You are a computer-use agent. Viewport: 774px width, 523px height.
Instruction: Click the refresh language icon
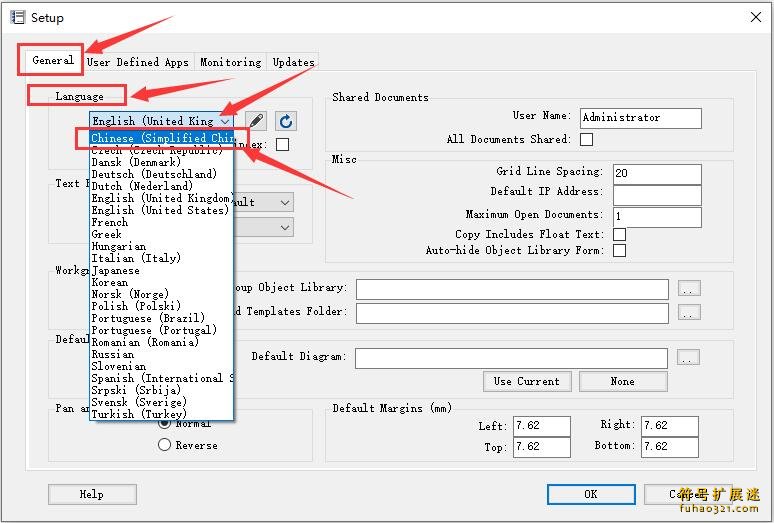[x=286, y=121]
